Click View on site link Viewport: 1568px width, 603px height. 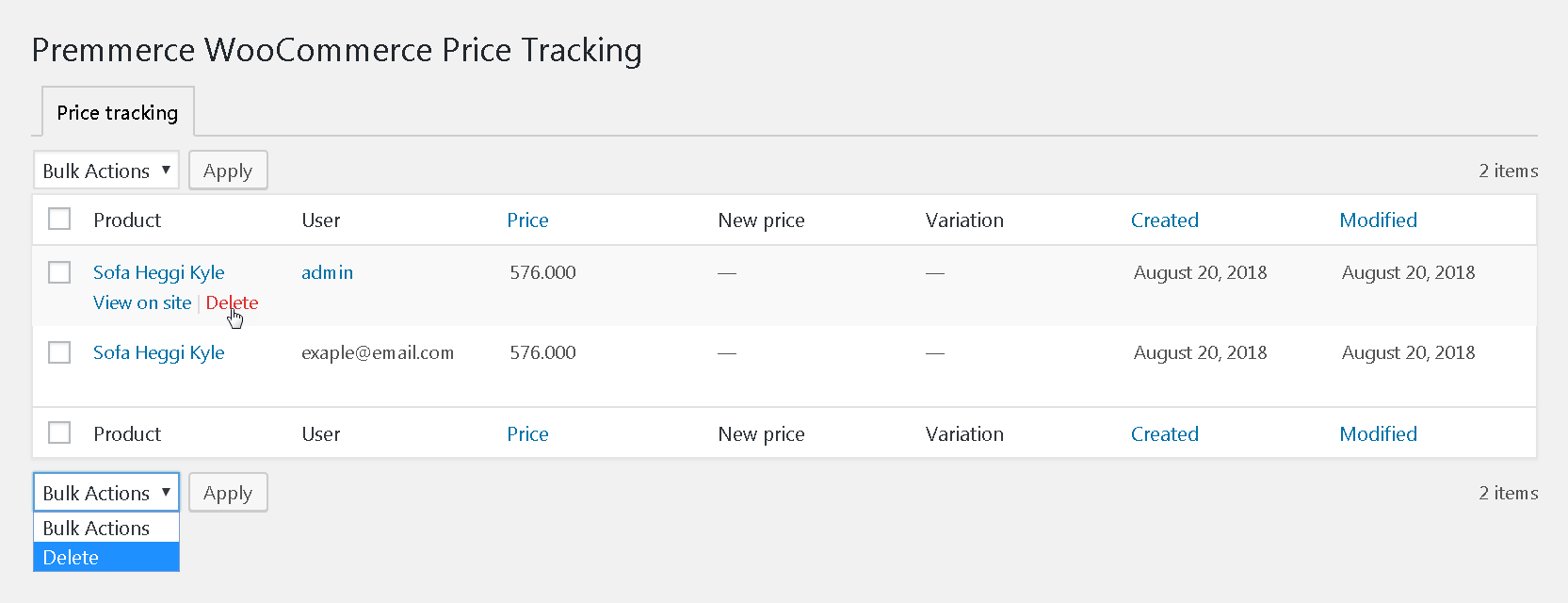[x=142, y=302]
